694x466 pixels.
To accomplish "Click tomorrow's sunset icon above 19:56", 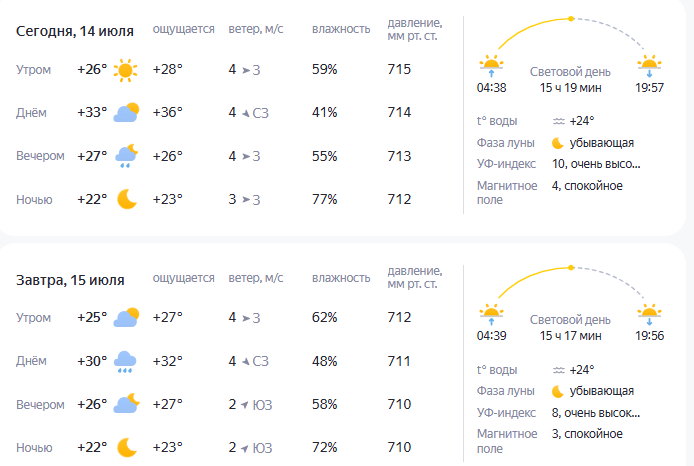I will point(649,314).
